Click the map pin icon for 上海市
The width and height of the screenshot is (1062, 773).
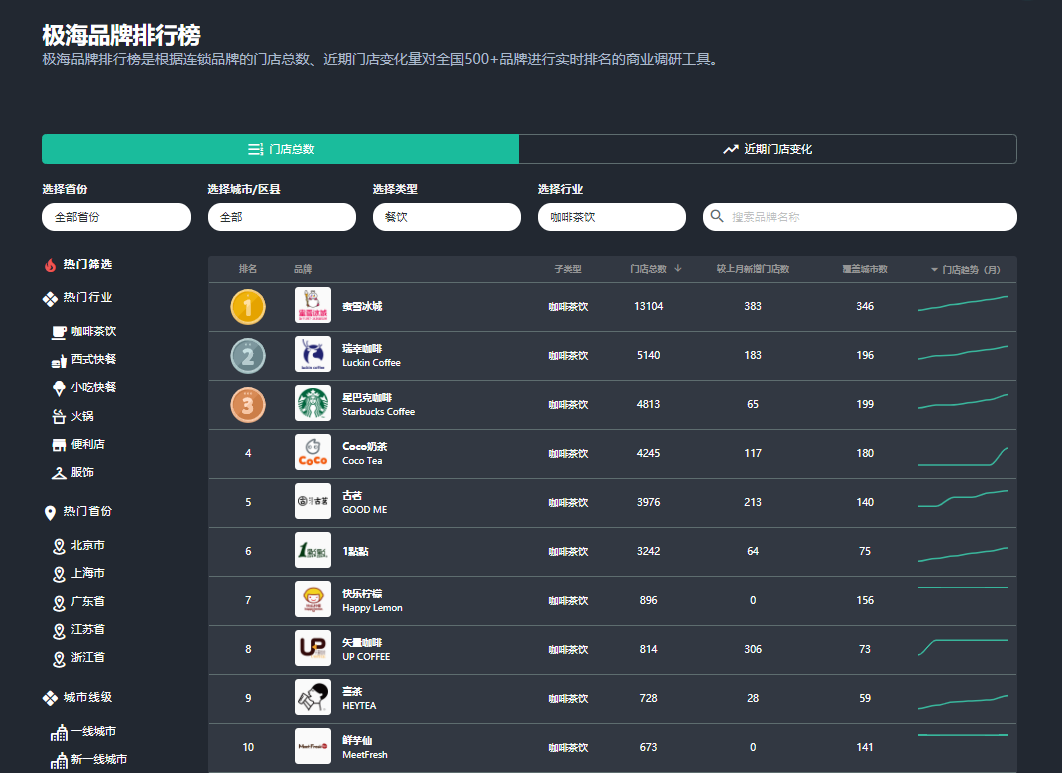pos(60,574)
